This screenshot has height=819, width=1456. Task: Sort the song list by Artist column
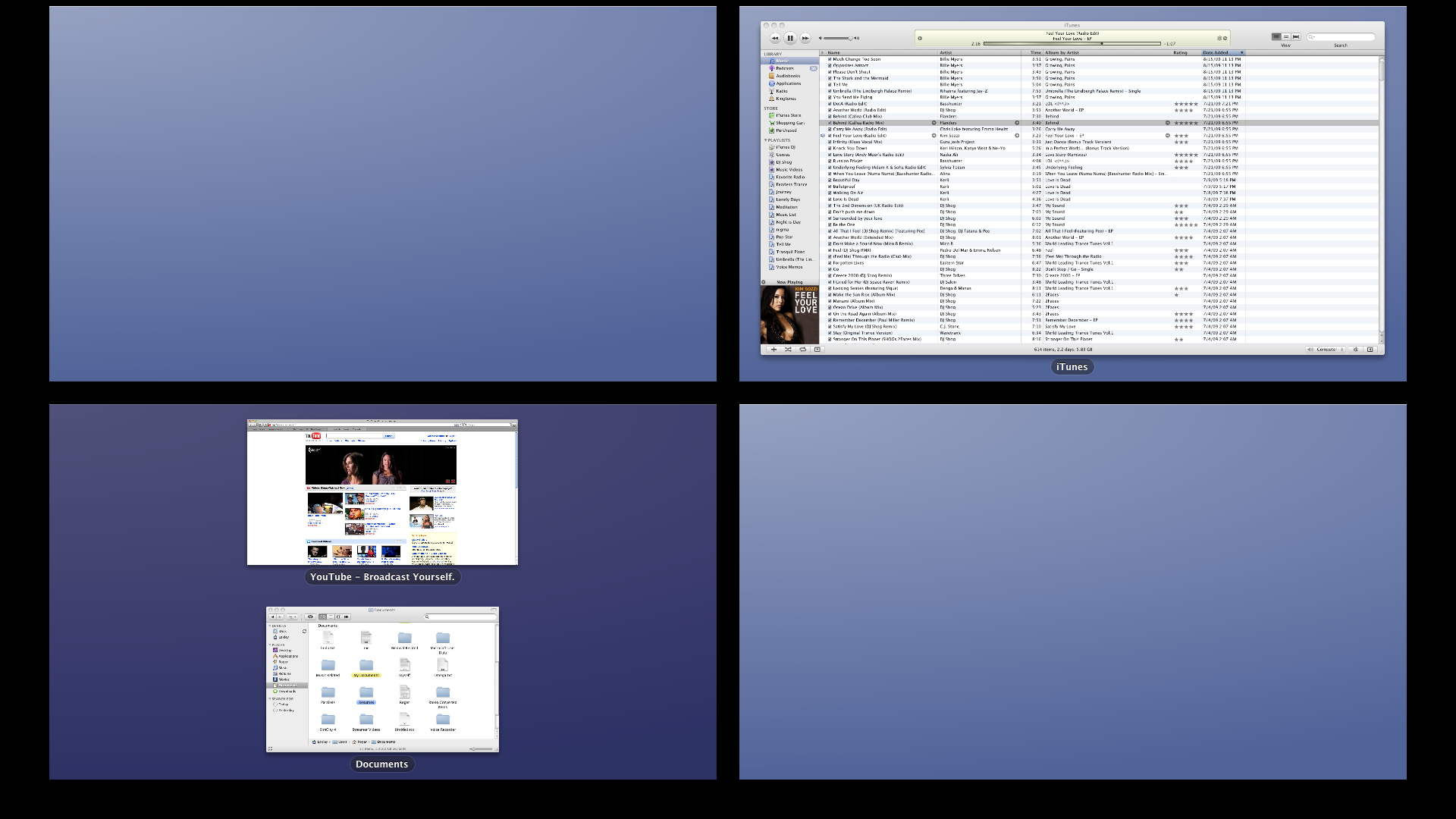[x=946, y=53]
